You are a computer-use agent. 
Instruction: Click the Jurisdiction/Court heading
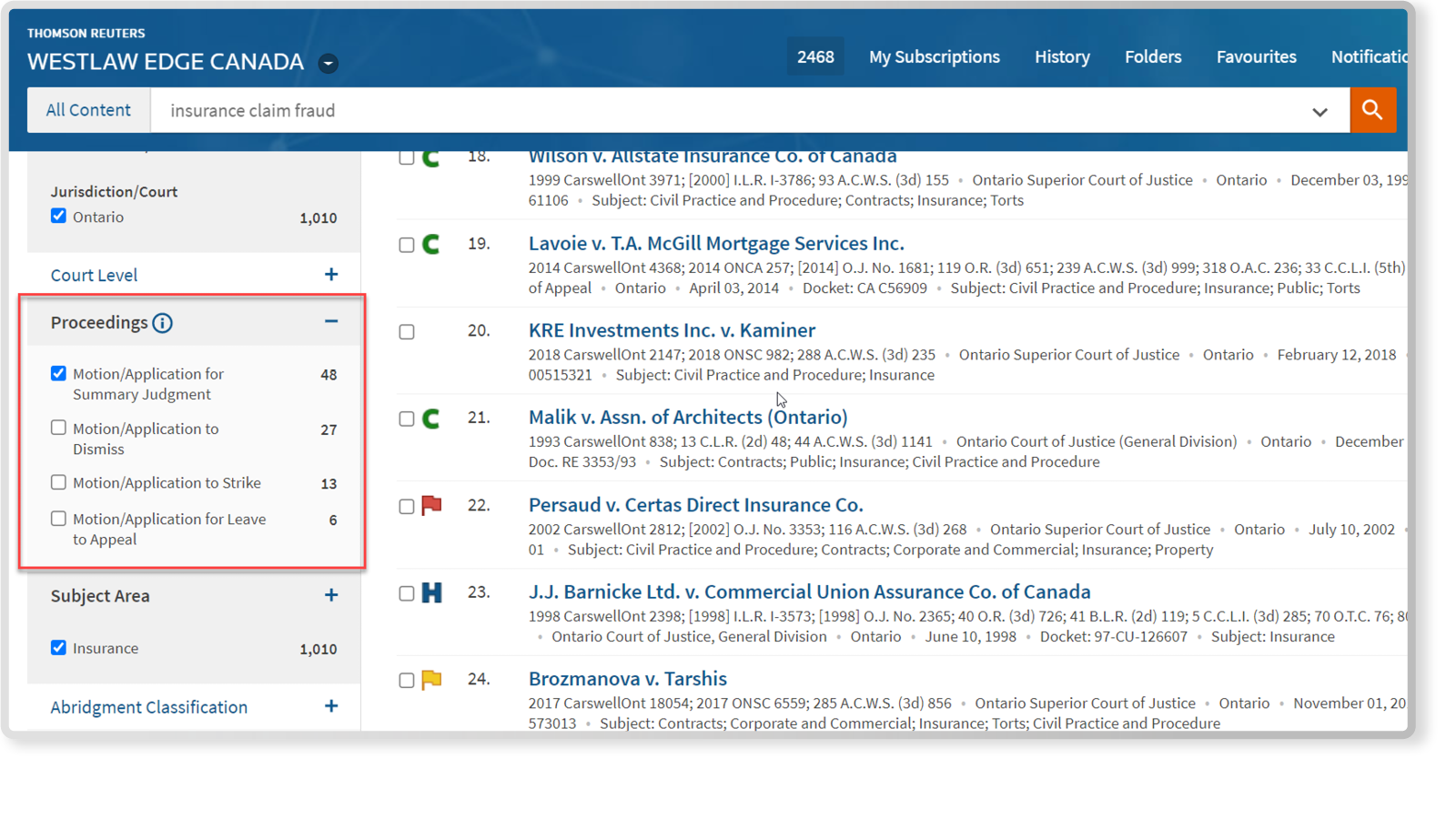click(x=114, y=191)
